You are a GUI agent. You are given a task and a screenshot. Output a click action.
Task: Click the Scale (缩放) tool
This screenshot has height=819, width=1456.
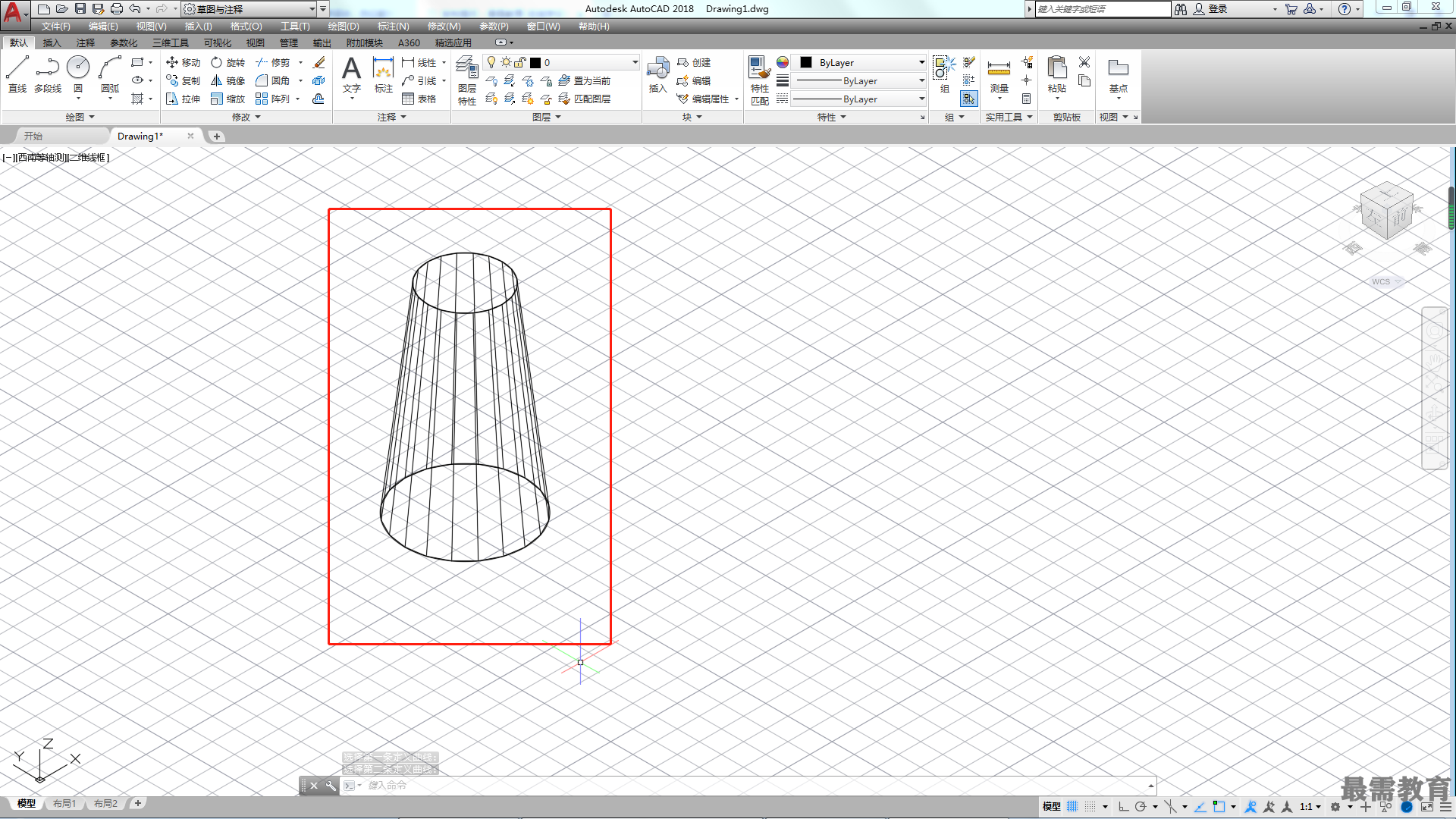[228, 99]
